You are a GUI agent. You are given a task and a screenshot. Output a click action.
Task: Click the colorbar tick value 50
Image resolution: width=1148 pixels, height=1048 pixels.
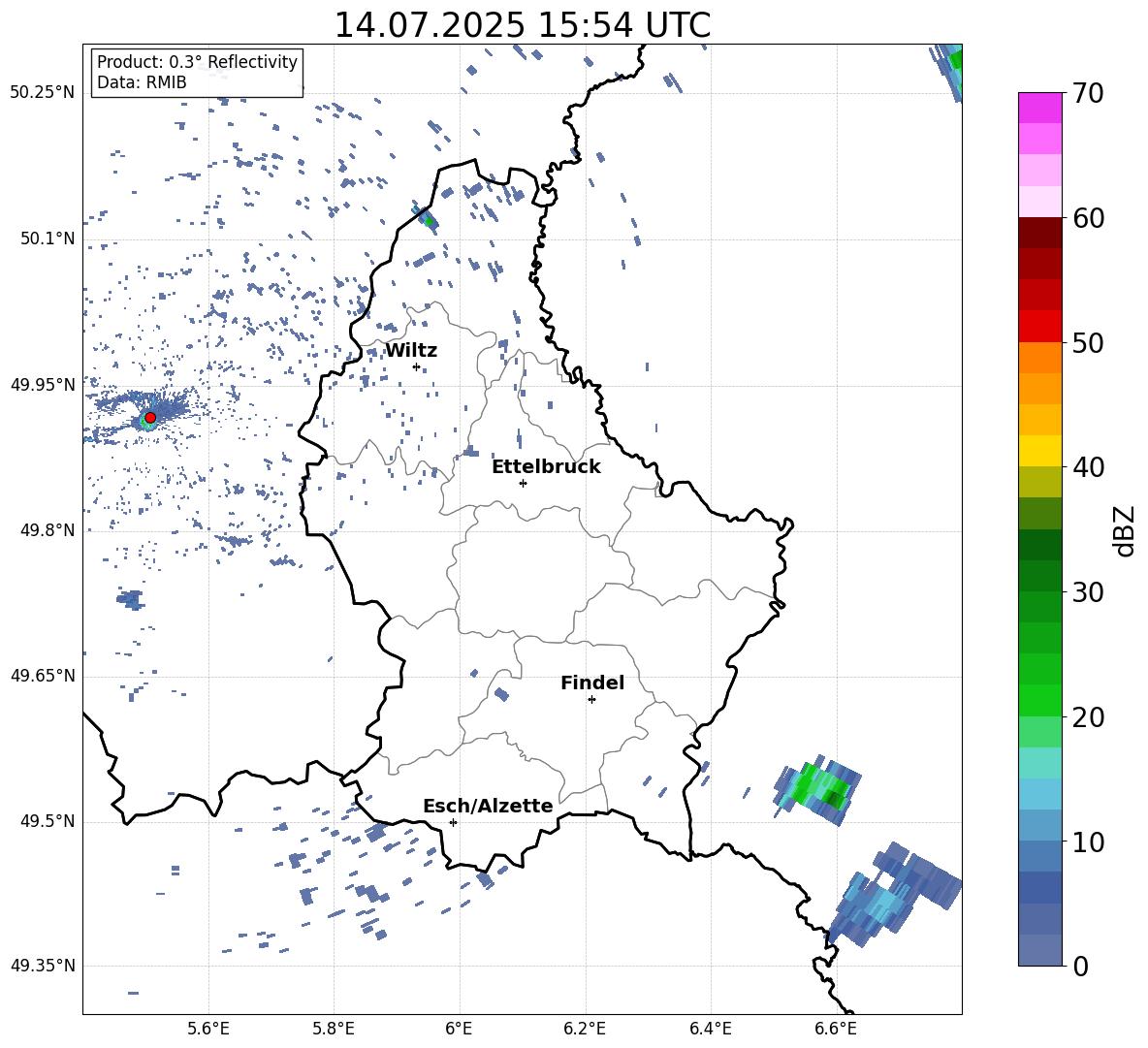click(x=1088, y=342)
